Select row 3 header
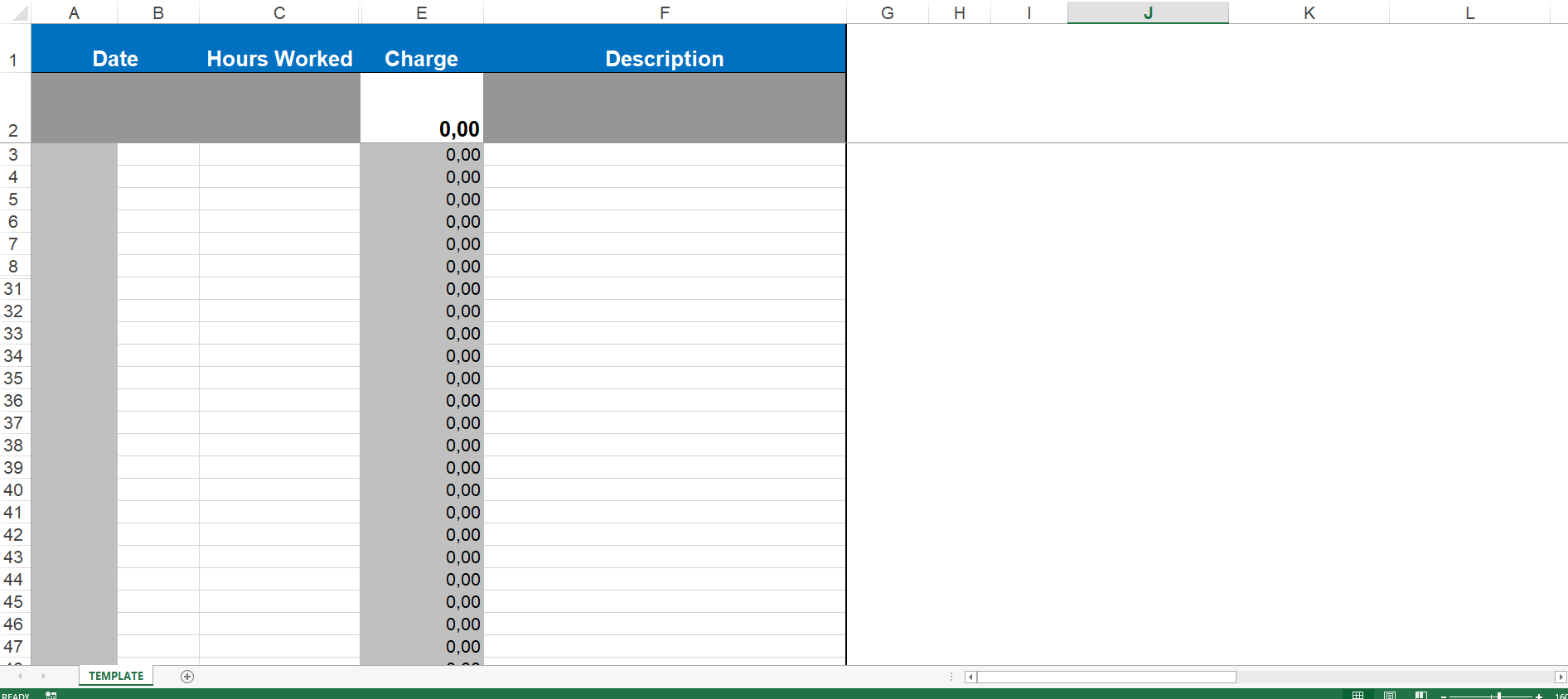The image size is (1568, 699). click(x=15, y=154)
